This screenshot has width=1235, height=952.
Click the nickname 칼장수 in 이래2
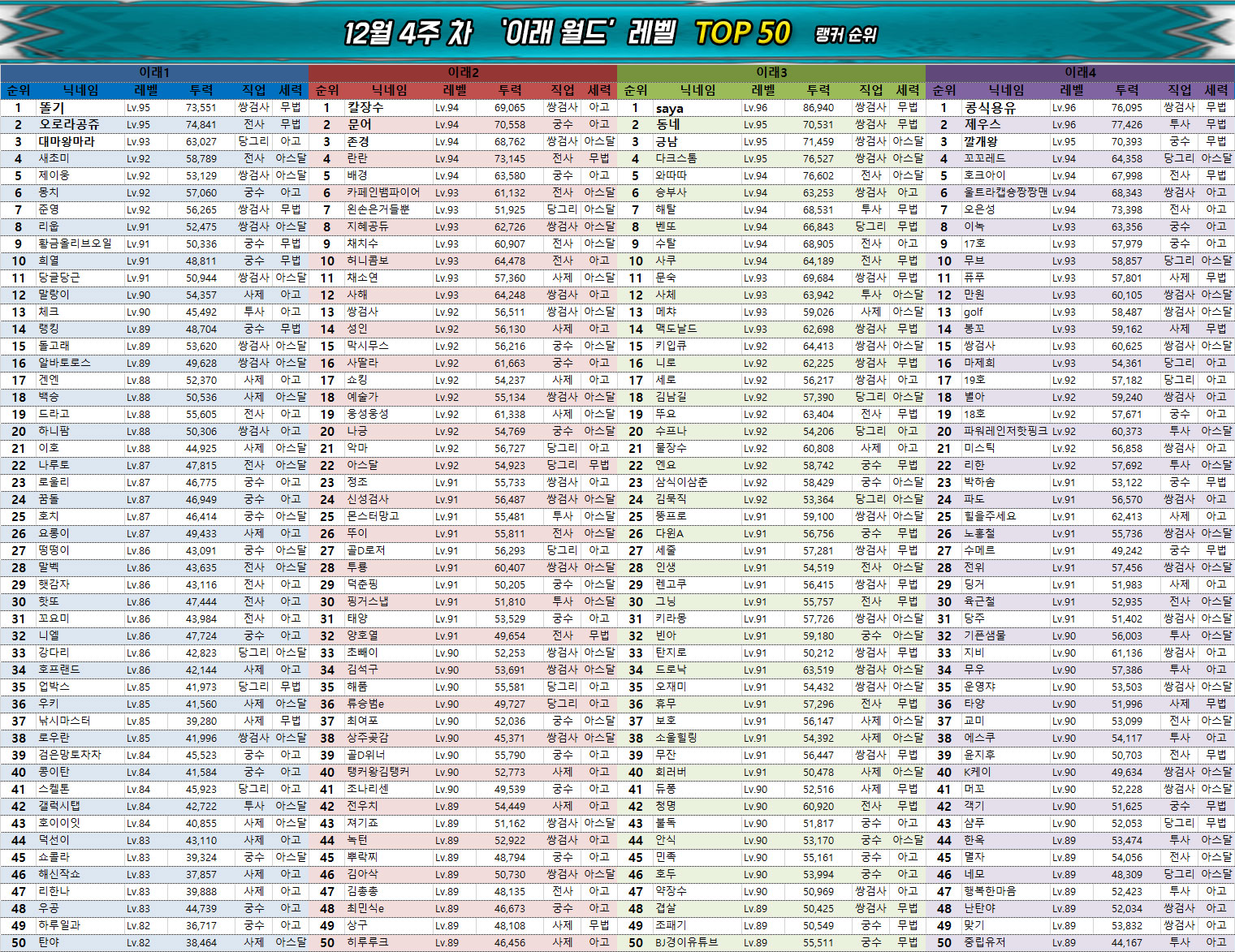pos(365,107)
